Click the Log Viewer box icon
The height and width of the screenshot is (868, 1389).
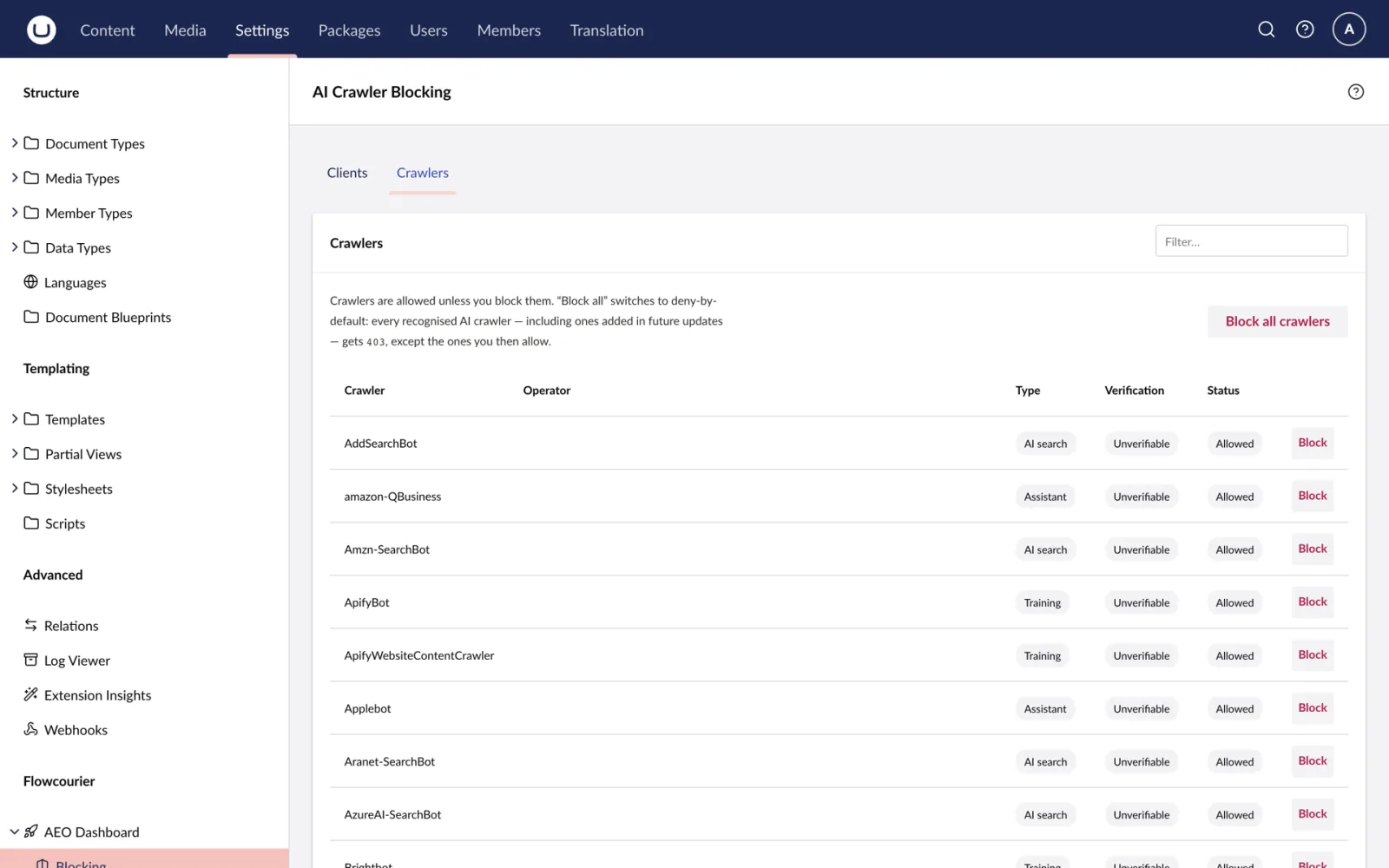(31, 660)
